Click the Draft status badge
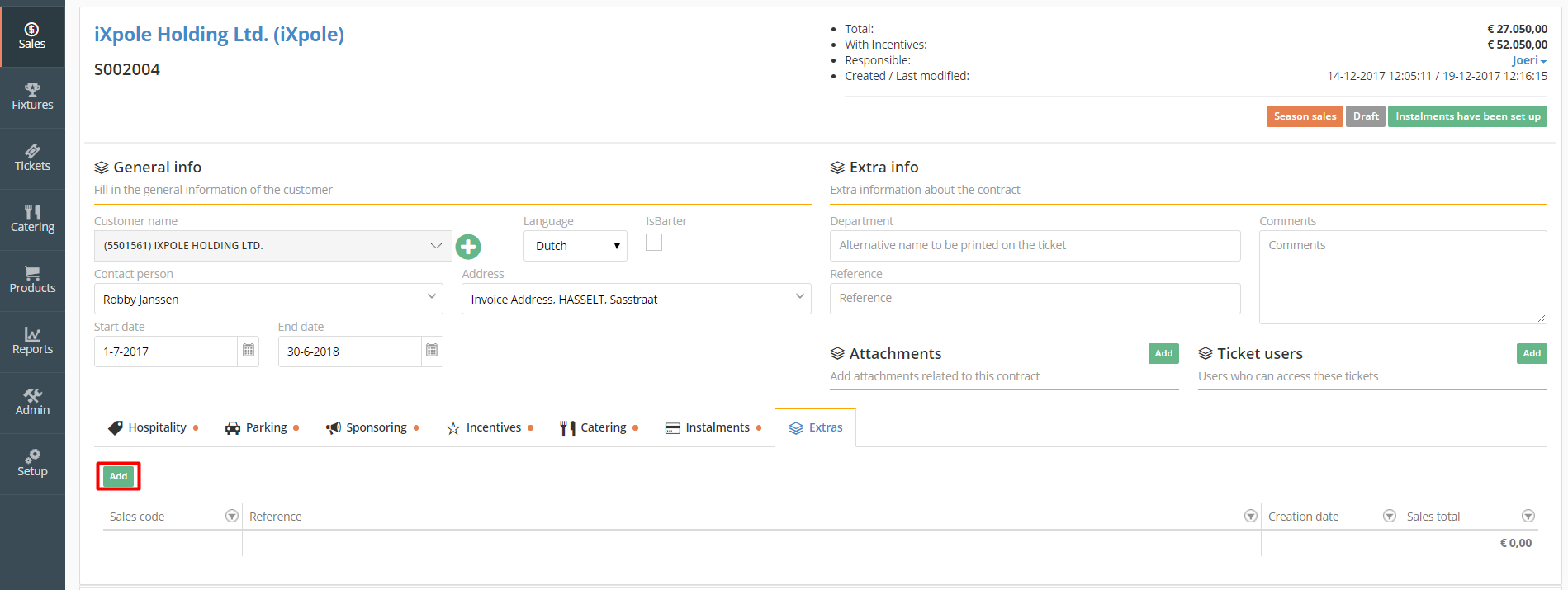1568x590 pixels. point(1366,116)
